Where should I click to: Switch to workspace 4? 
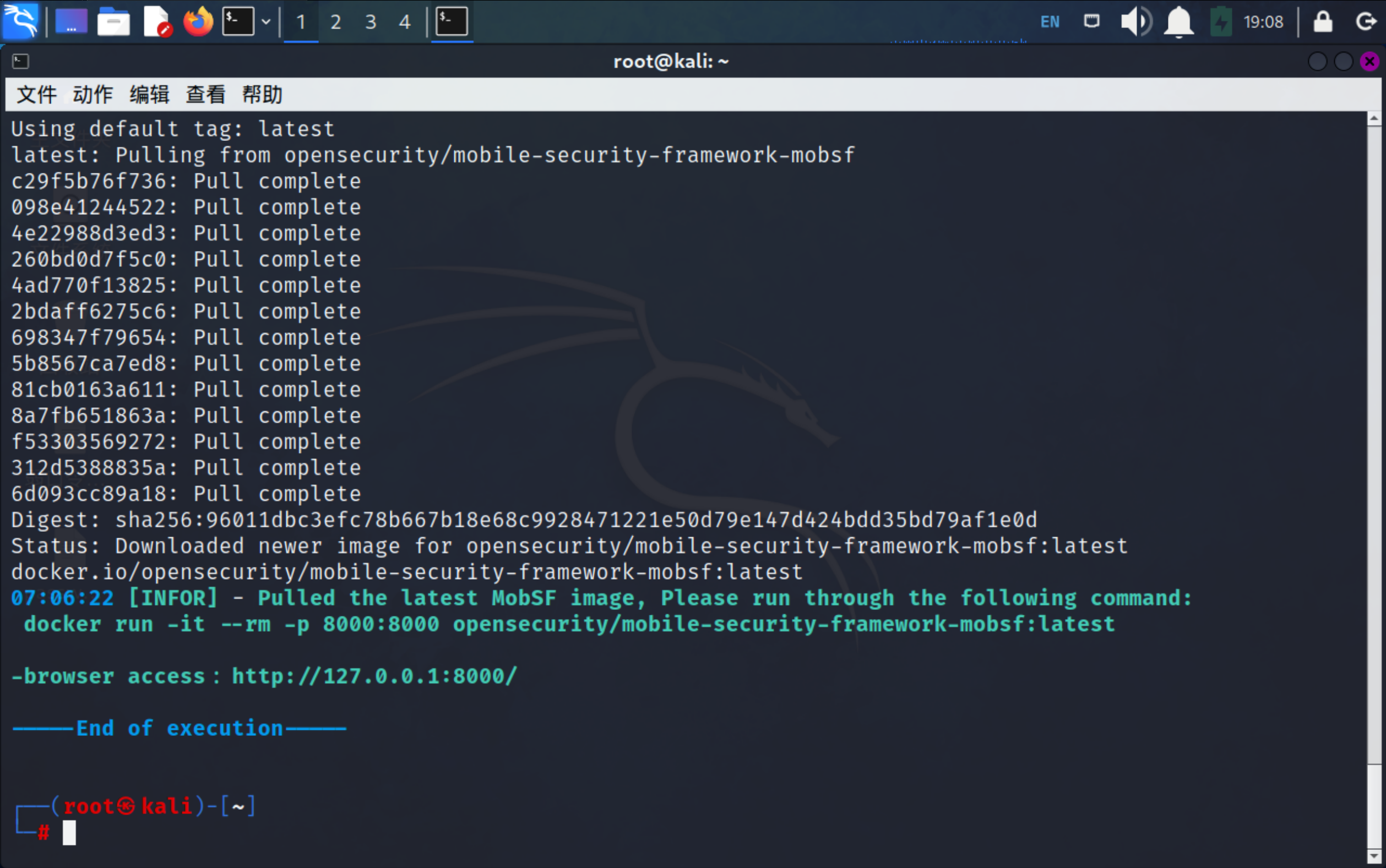click(405, 23)
